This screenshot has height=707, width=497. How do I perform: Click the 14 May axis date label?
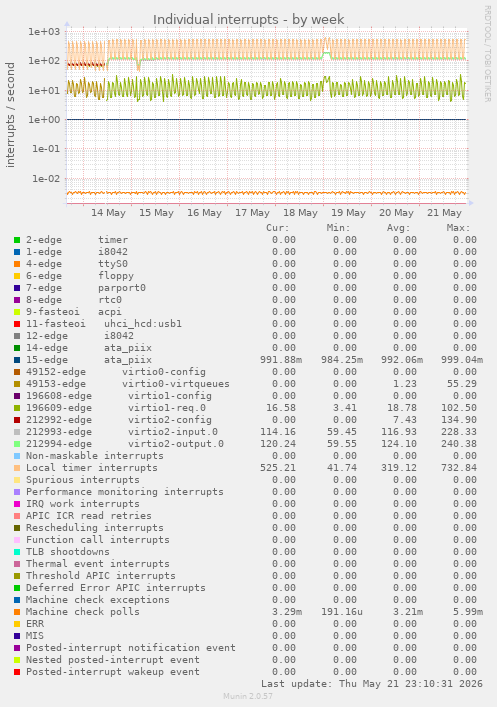[x=108, y=213]
